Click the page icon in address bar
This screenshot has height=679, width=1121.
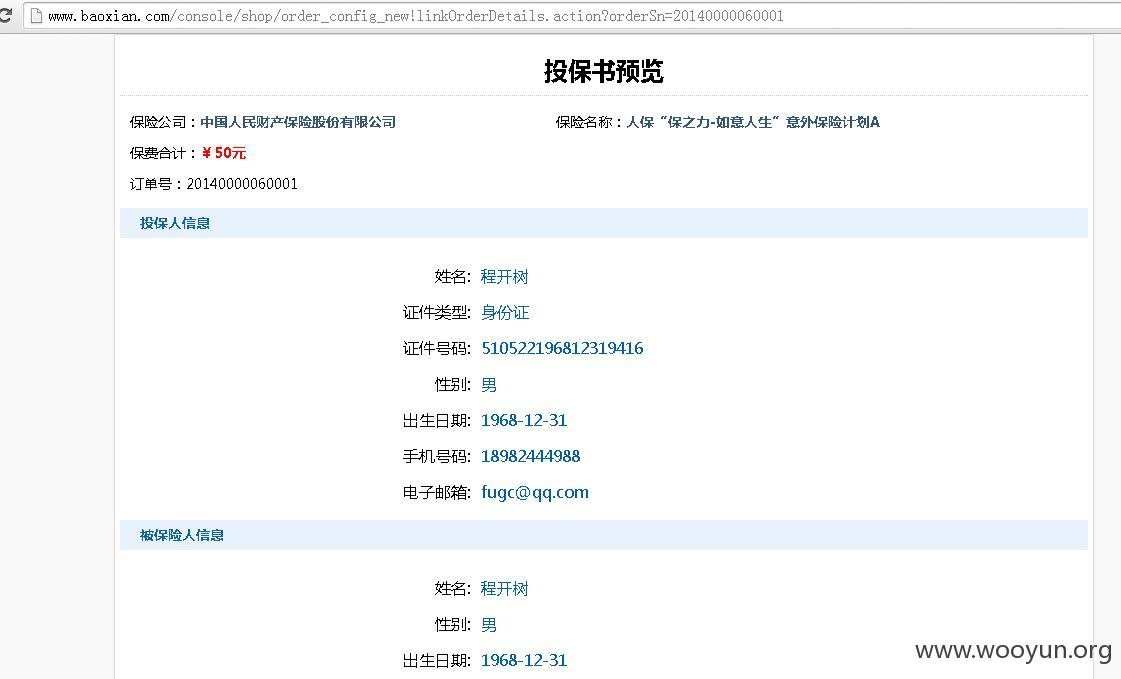point(36,16)
